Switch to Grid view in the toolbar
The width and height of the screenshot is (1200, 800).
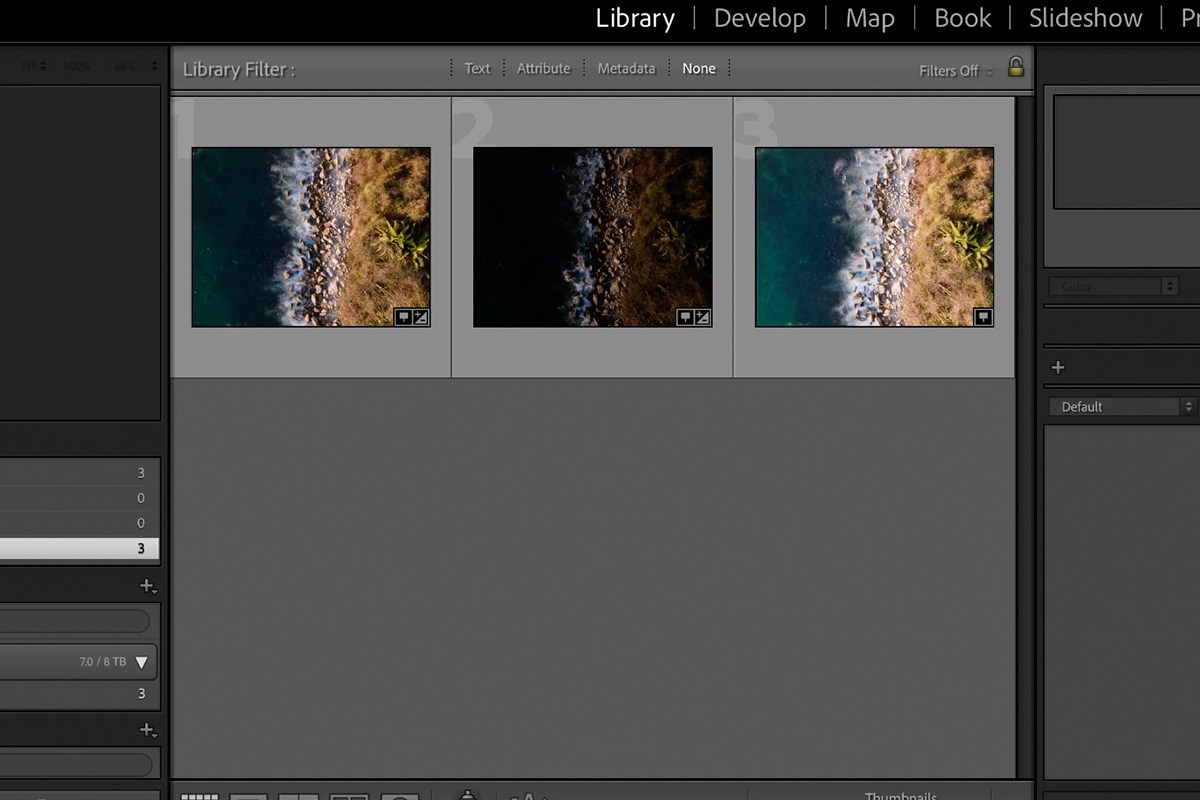click(x=199, y=797)
